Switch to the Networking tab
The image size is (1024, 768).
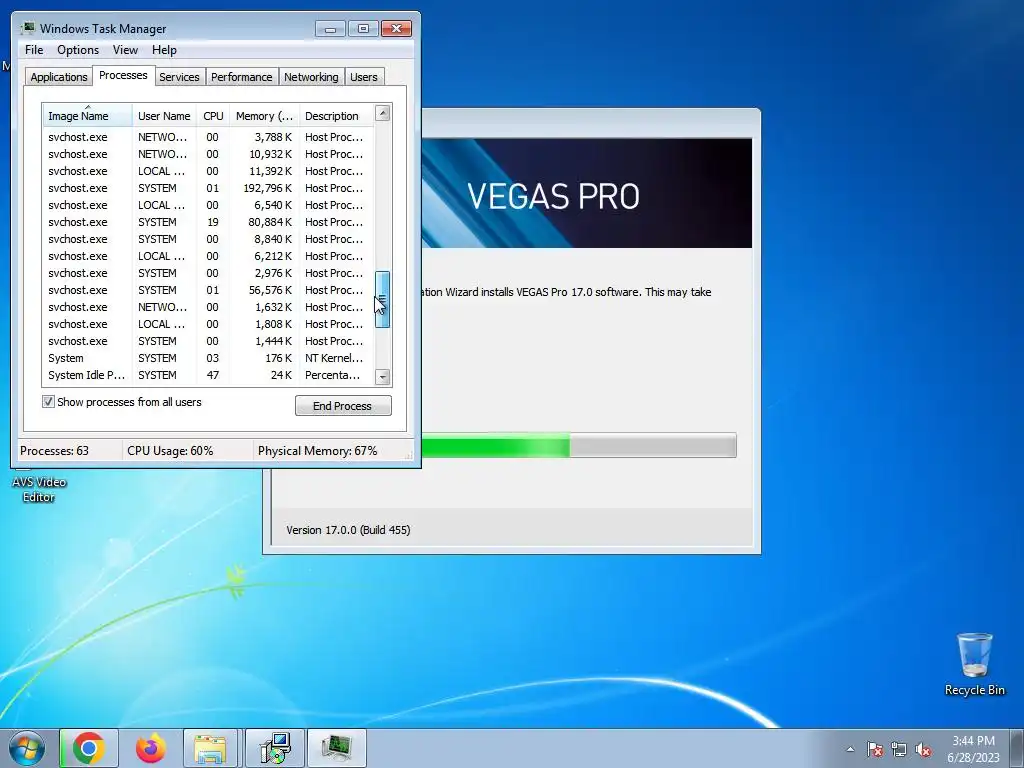click(x=311, y=77)
